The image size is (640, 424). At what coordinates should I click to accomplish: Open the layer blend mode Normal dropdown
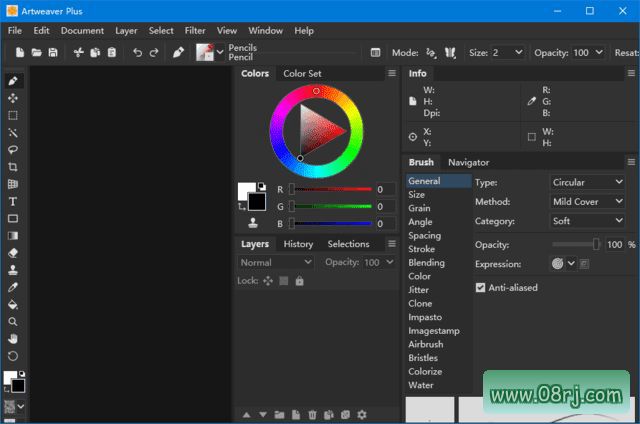(276, 262)
